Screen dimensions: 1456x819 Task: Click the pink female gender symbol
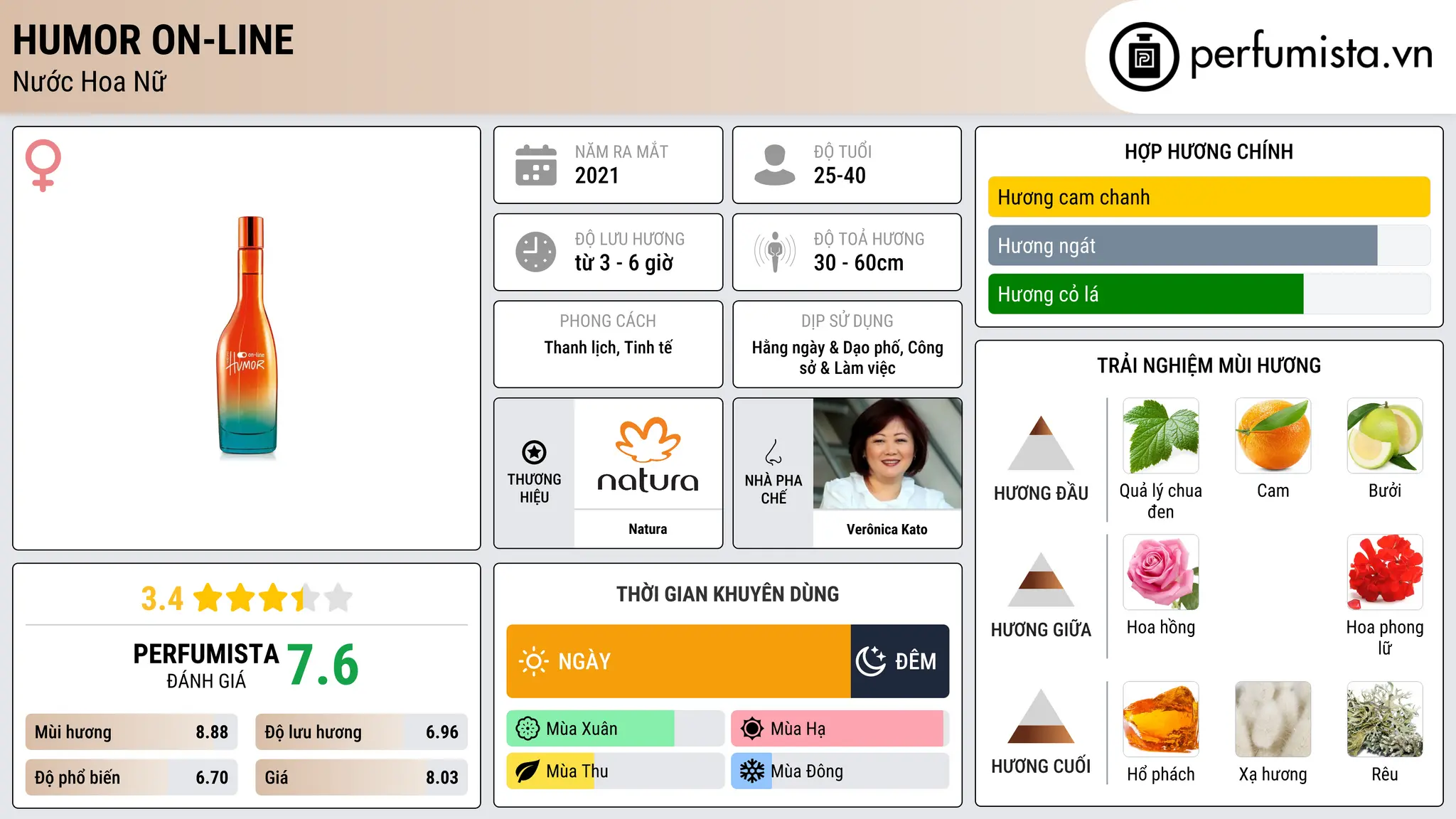click(x=43, y=165)
